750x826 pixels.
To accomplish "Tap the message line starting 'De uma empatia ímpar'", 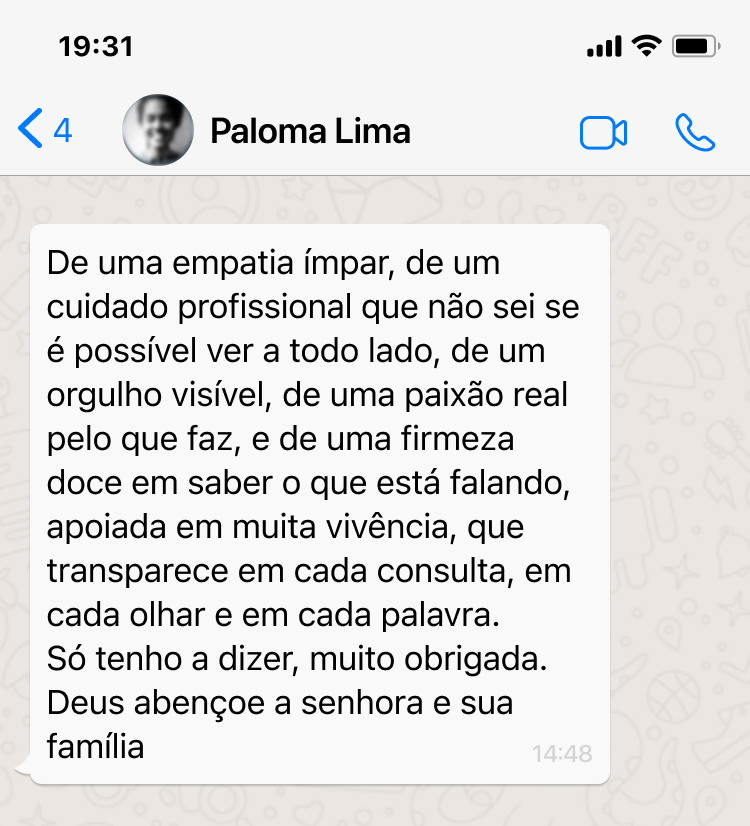I will point(273,262).
